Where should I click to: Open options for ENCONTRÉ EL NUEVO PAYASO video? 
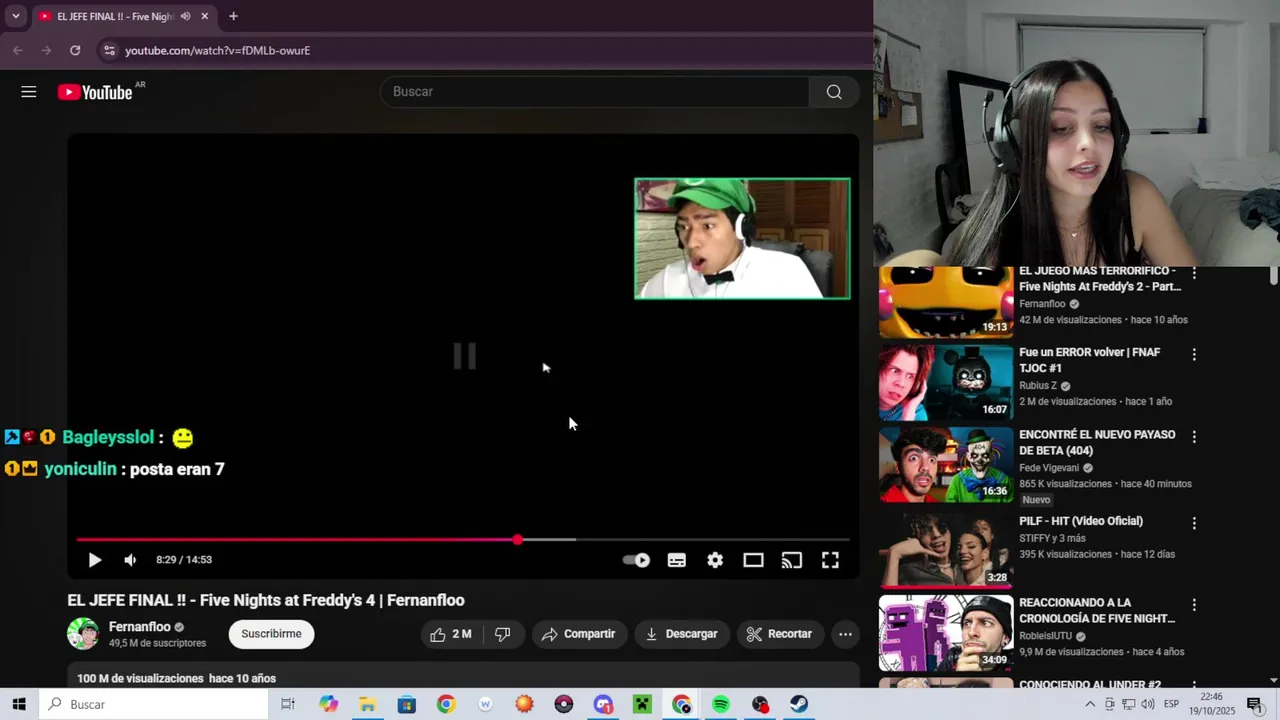pyautogui.click(x=1194, y=437)
